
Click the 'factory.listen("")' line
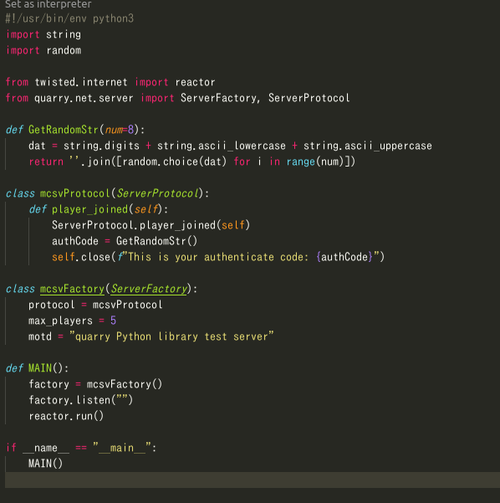coord(81,400)
